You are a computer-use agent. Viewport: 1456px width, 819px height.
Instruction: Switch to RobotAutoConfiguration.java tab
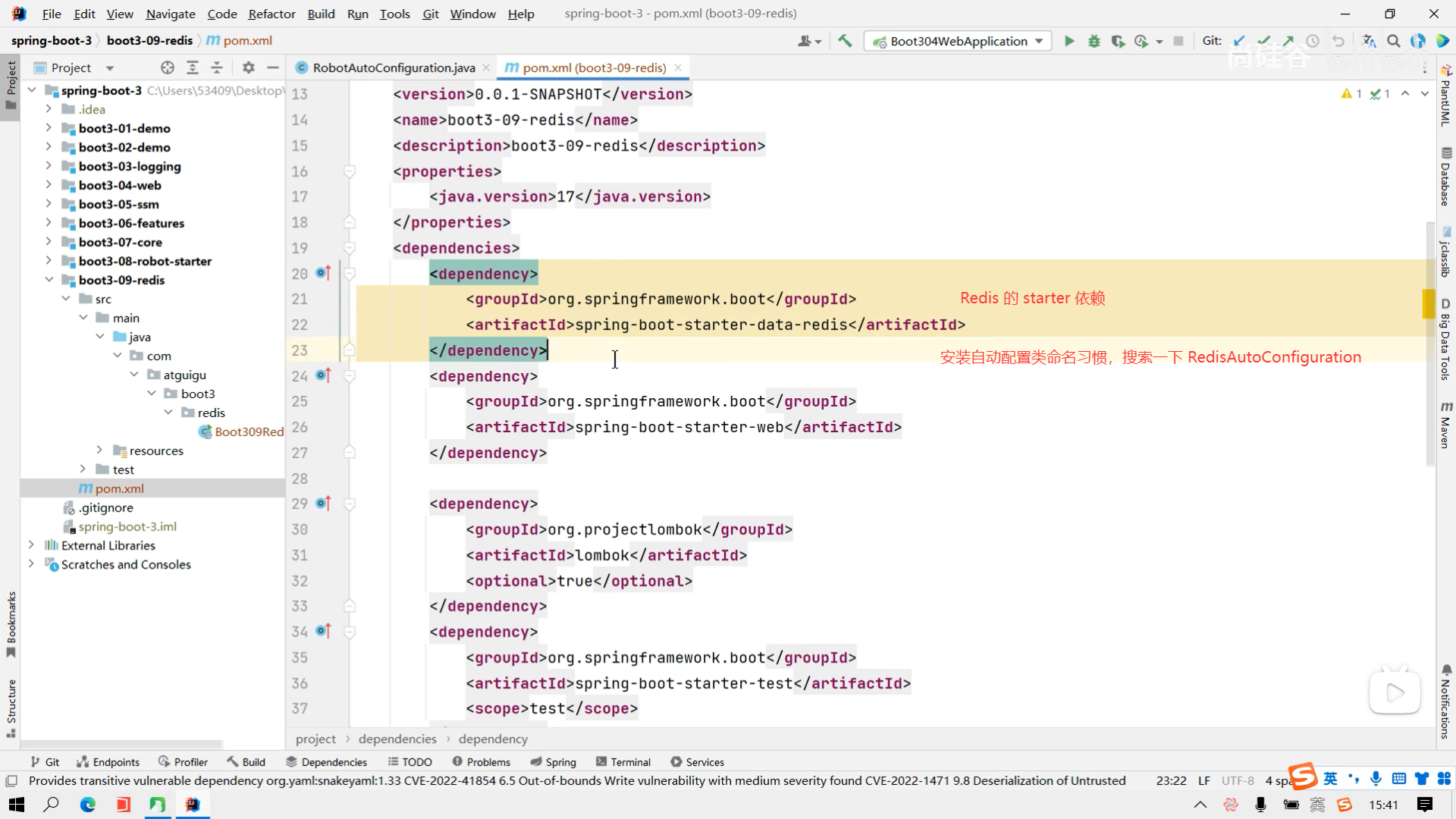tap(394, 67)
